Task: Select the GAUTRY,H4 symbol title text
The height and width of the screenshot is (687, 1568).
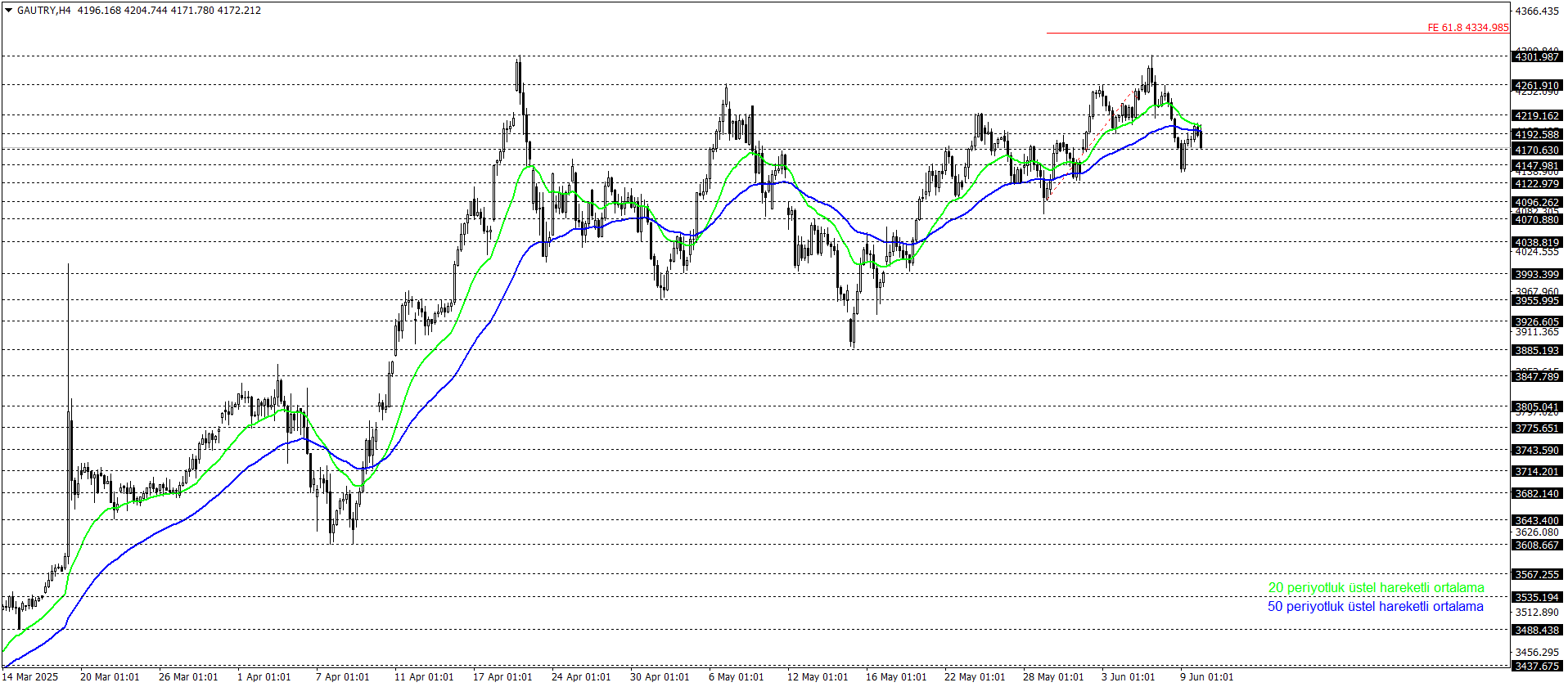Action: [44, 11]
